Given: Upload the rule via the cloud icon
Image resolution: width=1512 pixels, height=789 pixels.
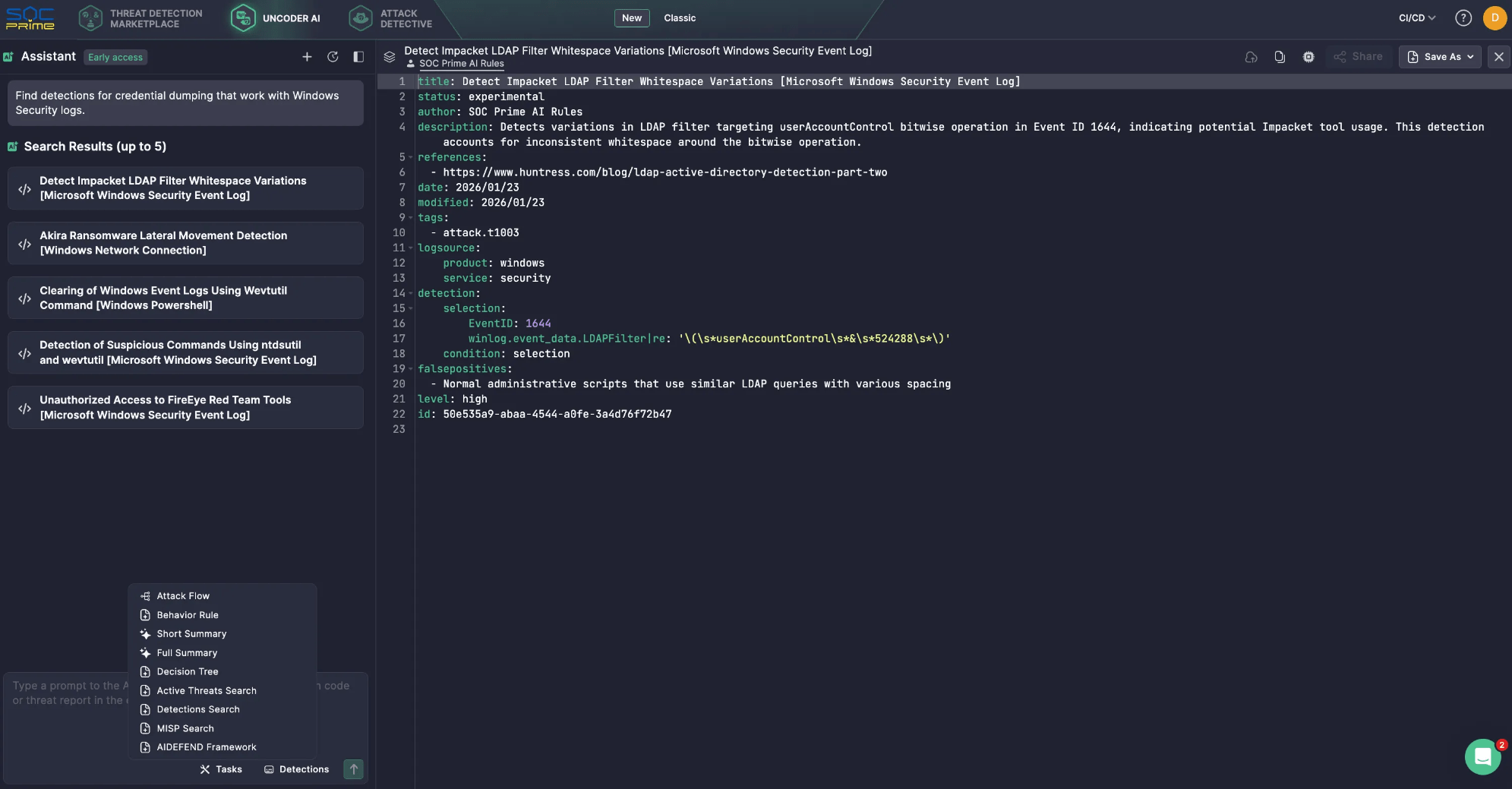Looking at the screenshot, I should [x=1252, y=56].
